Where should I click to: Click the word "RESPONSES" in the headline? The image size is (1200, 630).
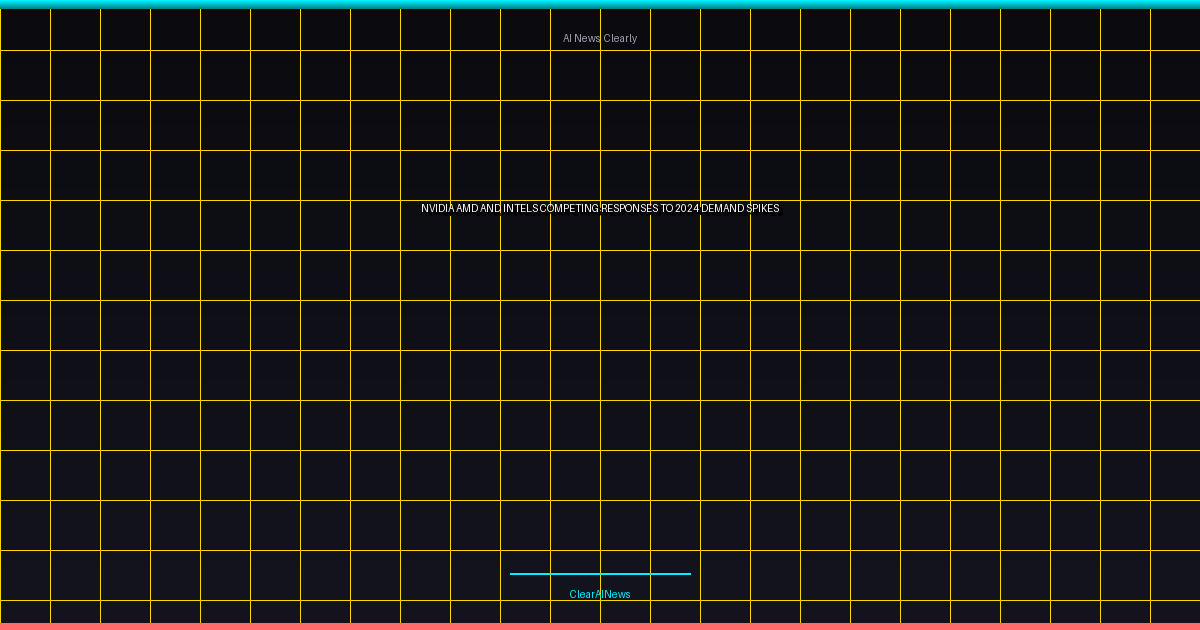(629, 208)
